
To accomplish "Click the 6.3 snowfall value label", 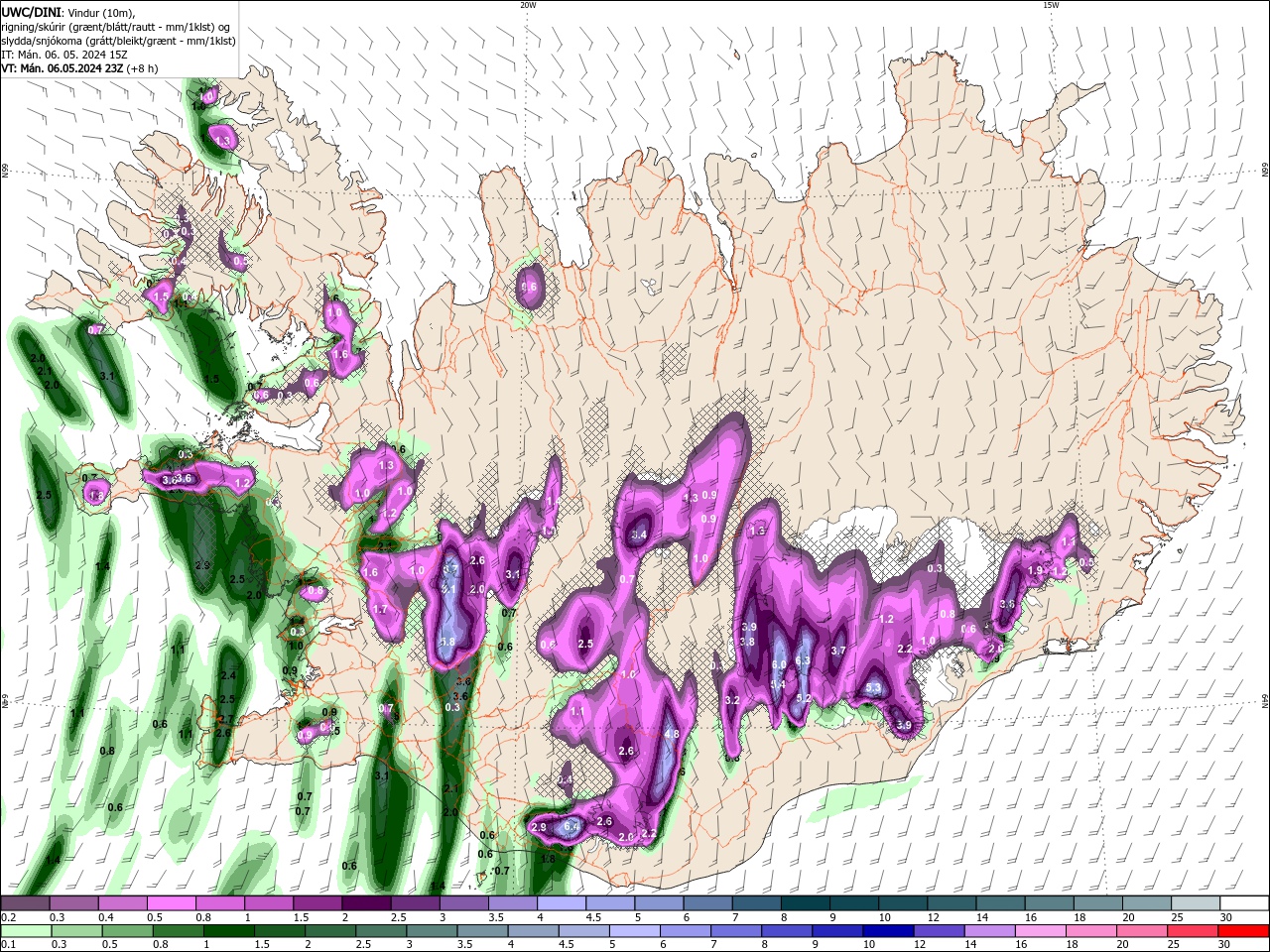I will click(803, 660).
